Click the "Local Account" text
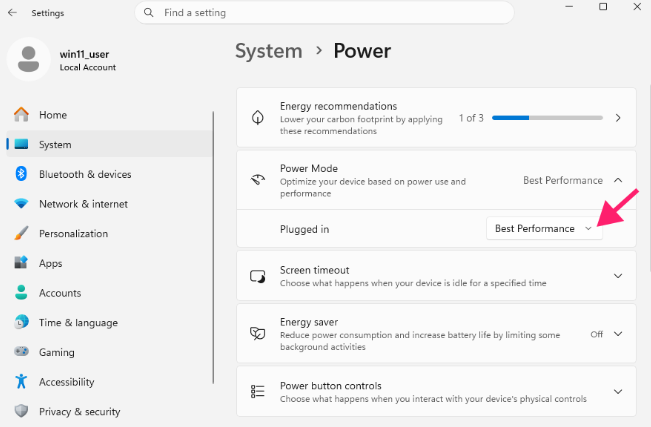The width and height of the screenshot is (651, 427). click(x=88, y=67)
